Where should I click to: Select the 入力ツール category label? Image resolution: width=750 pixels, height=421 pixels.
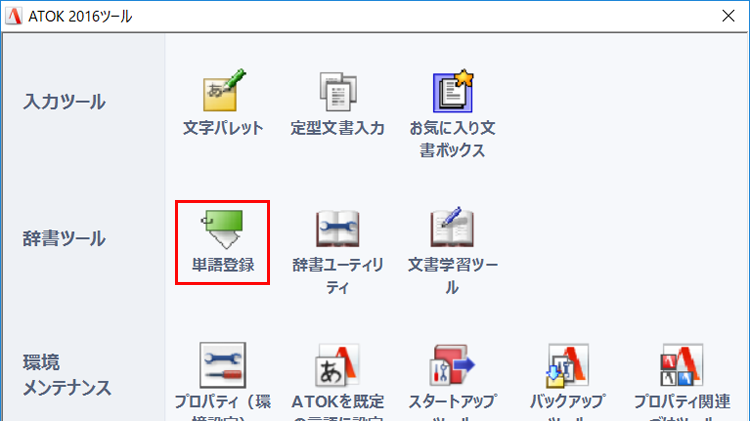pyautogui.click(x=64, y=101)
